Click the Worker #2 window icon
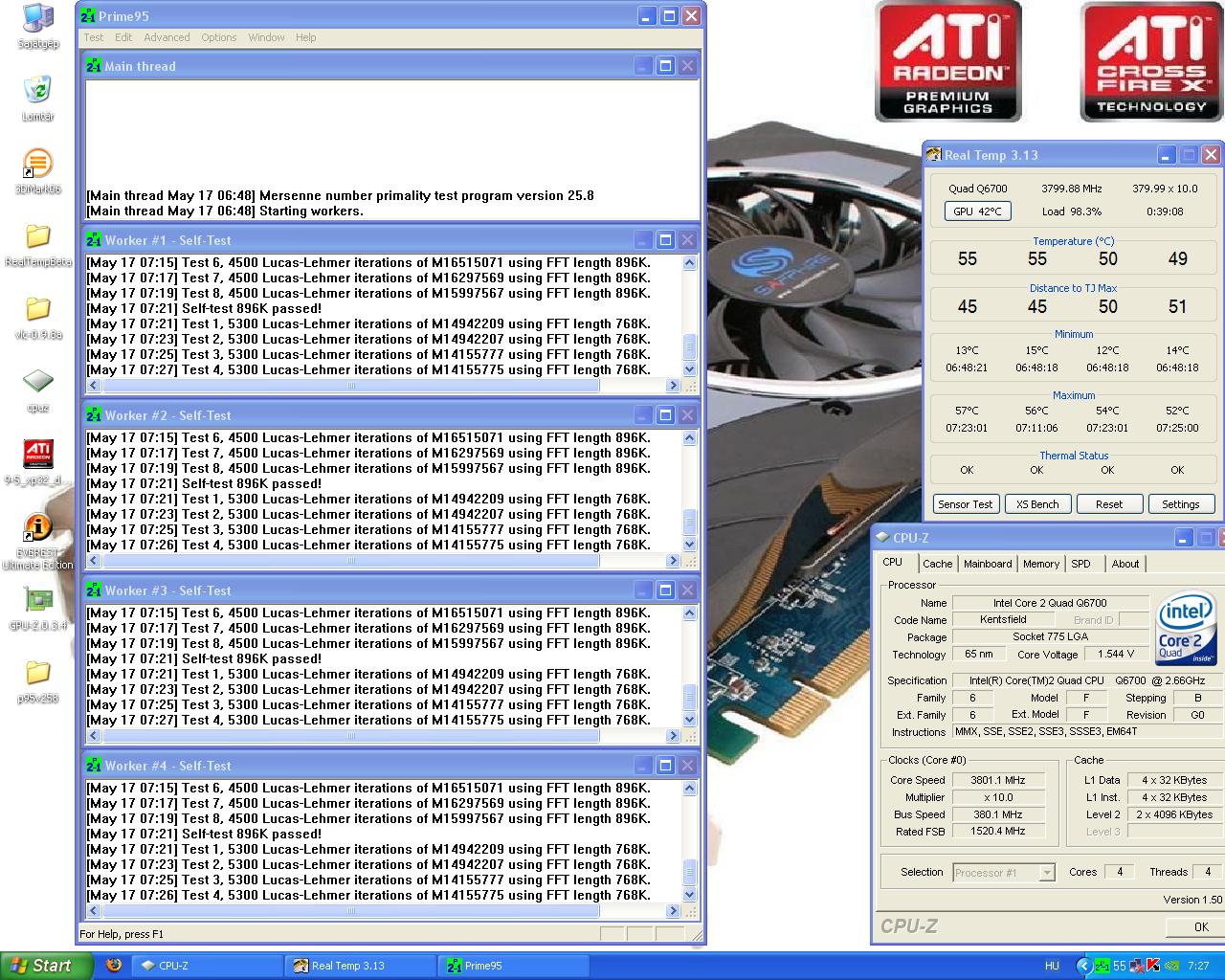Viewport: 1225px width, 980px height. [94, 415]
